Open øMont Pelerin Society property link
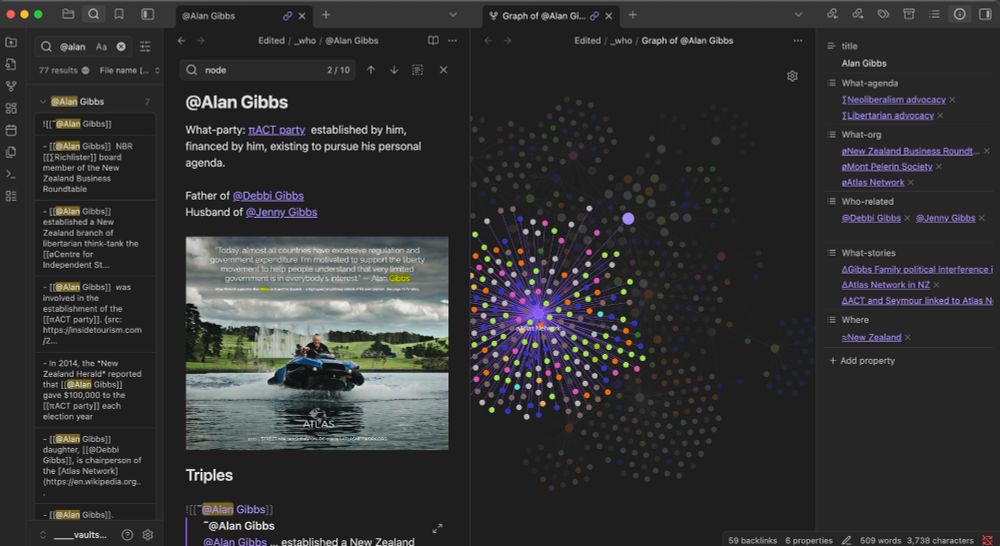The width and height of the screenshot is (1000, 546). coord(886,166)
